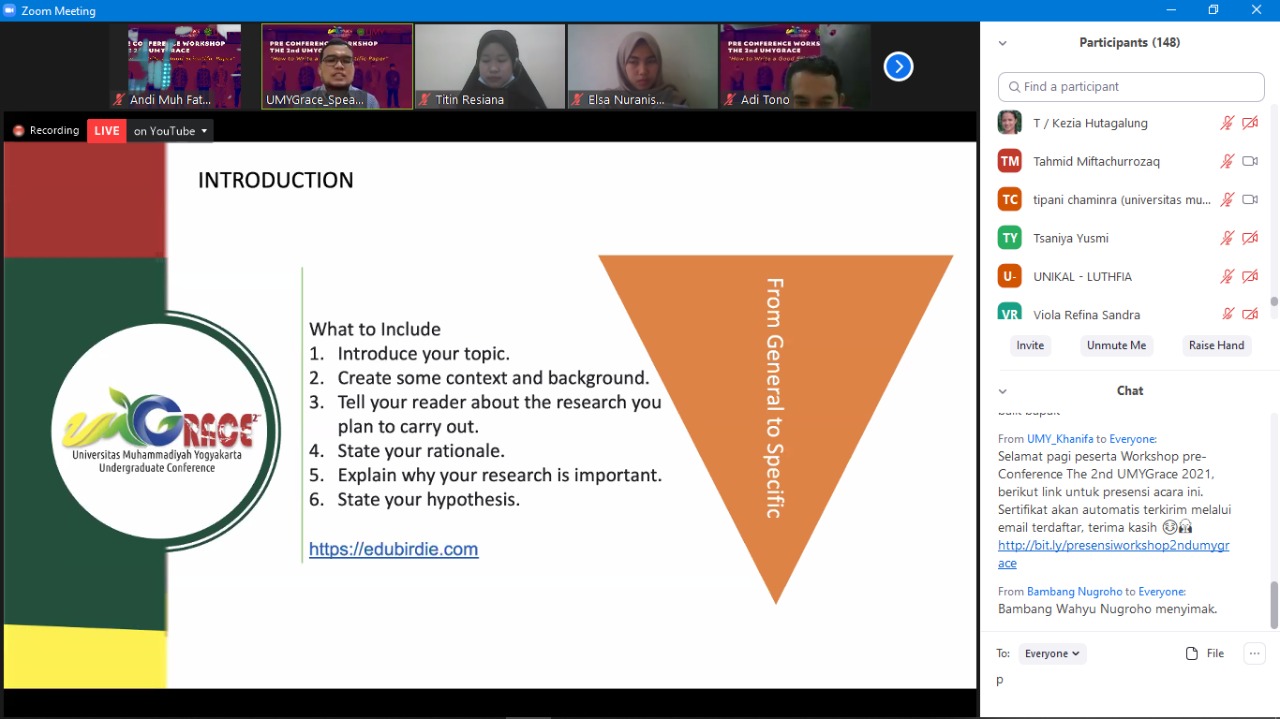Image resolution: width=1280 pixels, height=719 pixels.
Task: Click the camera icon for tipani chaminra
Action: point(1250,199)
